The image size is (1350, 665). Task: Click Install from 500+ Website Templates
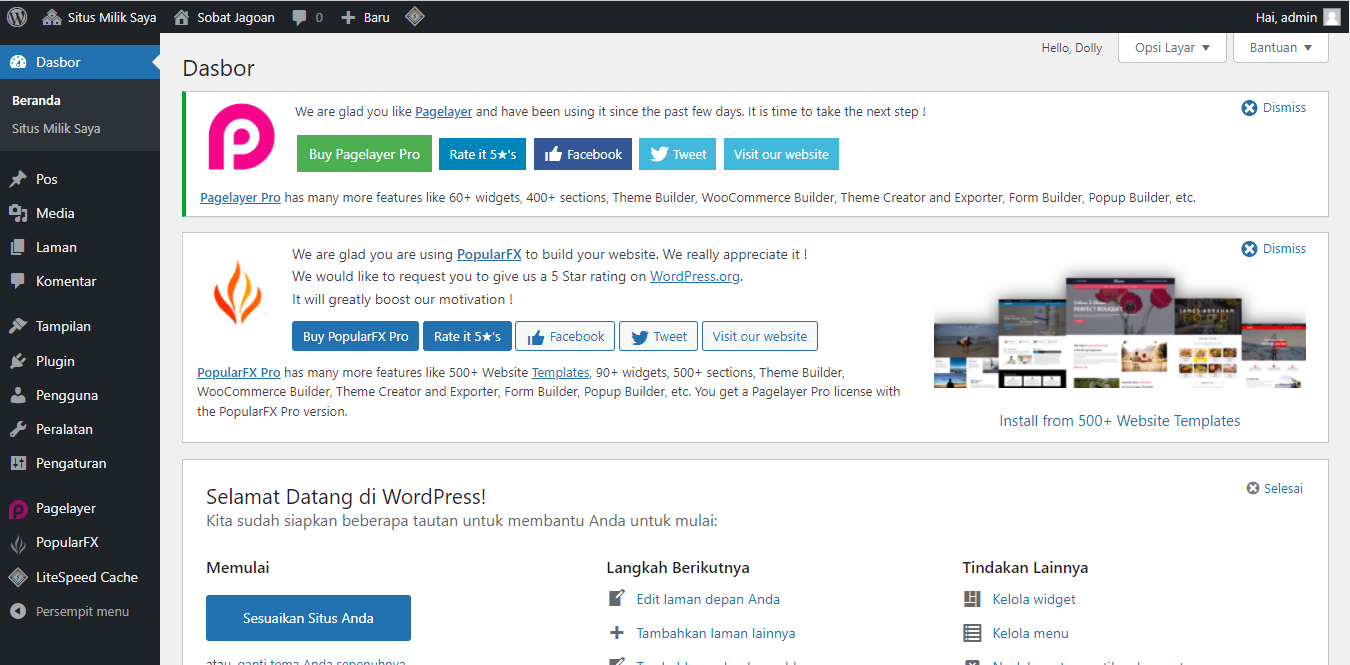[1120, 421]
